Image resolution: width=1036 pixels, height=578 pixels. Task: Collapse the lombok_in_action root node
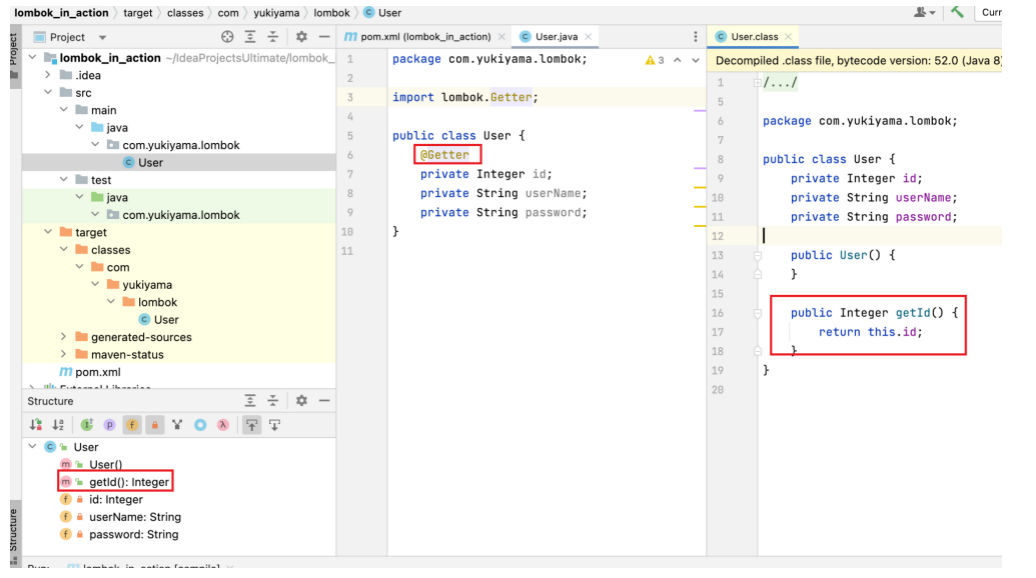(32, 57)
